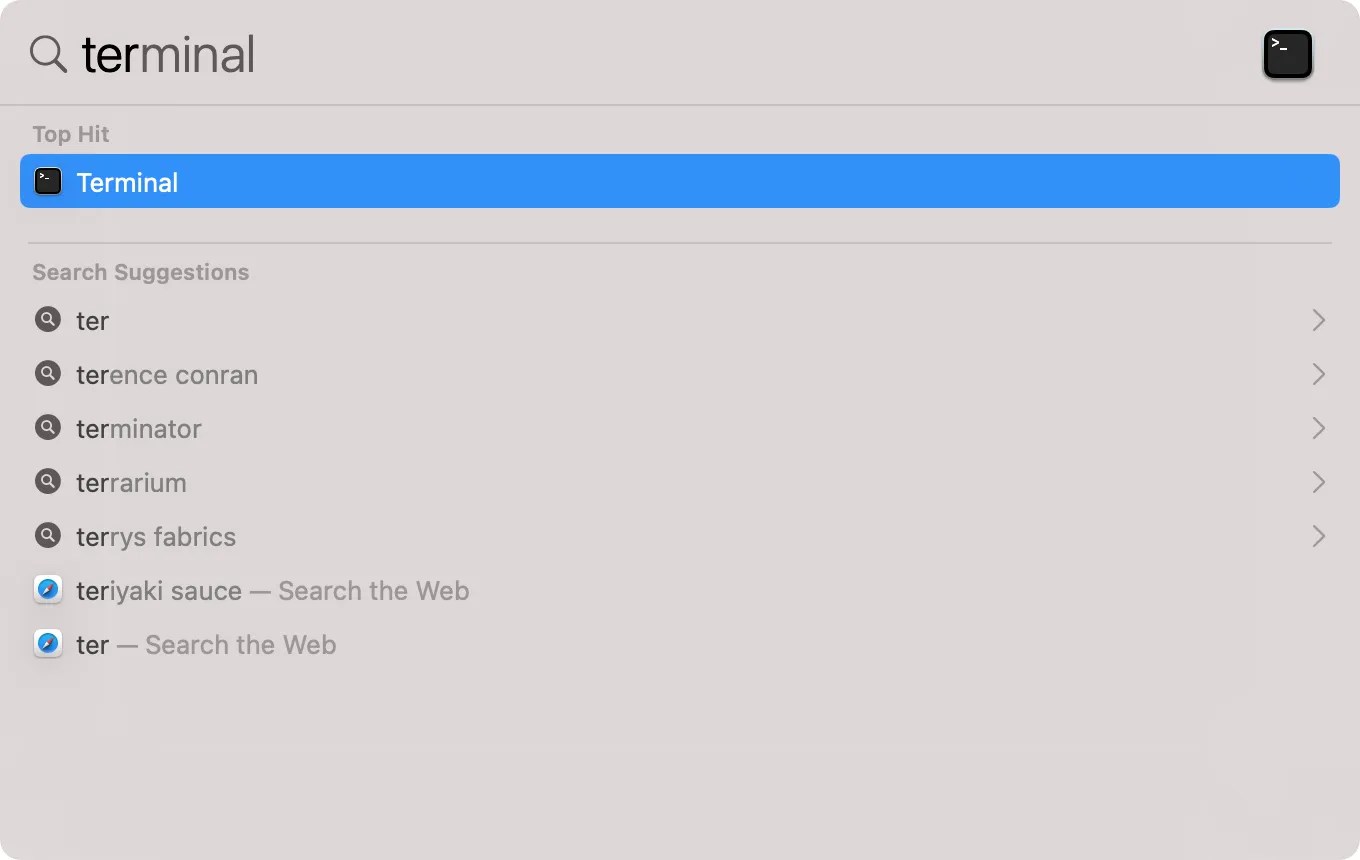Viewport: 1360px width, 860px height.
Task: Click the search icon beside 'terence conran'
Action: point(47,373)
